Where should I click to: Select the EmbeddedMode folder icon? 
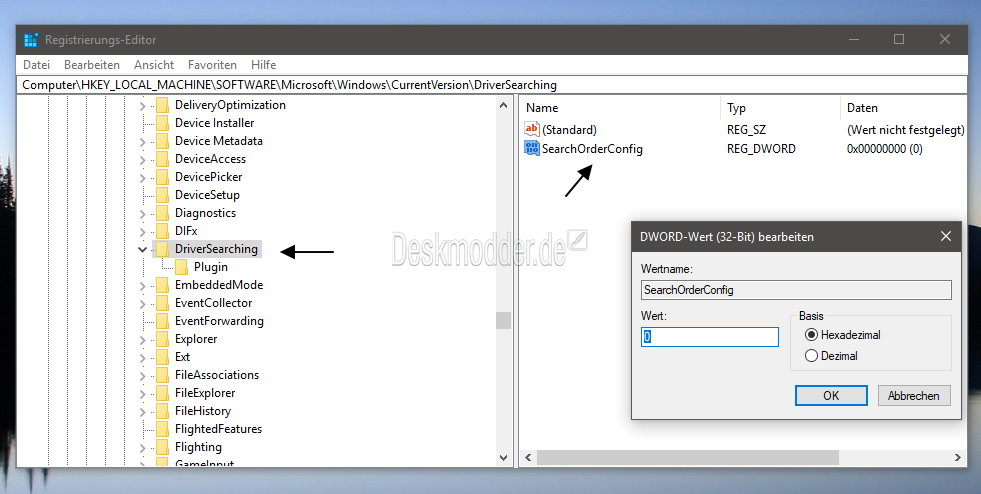click(x=162, y=285)
